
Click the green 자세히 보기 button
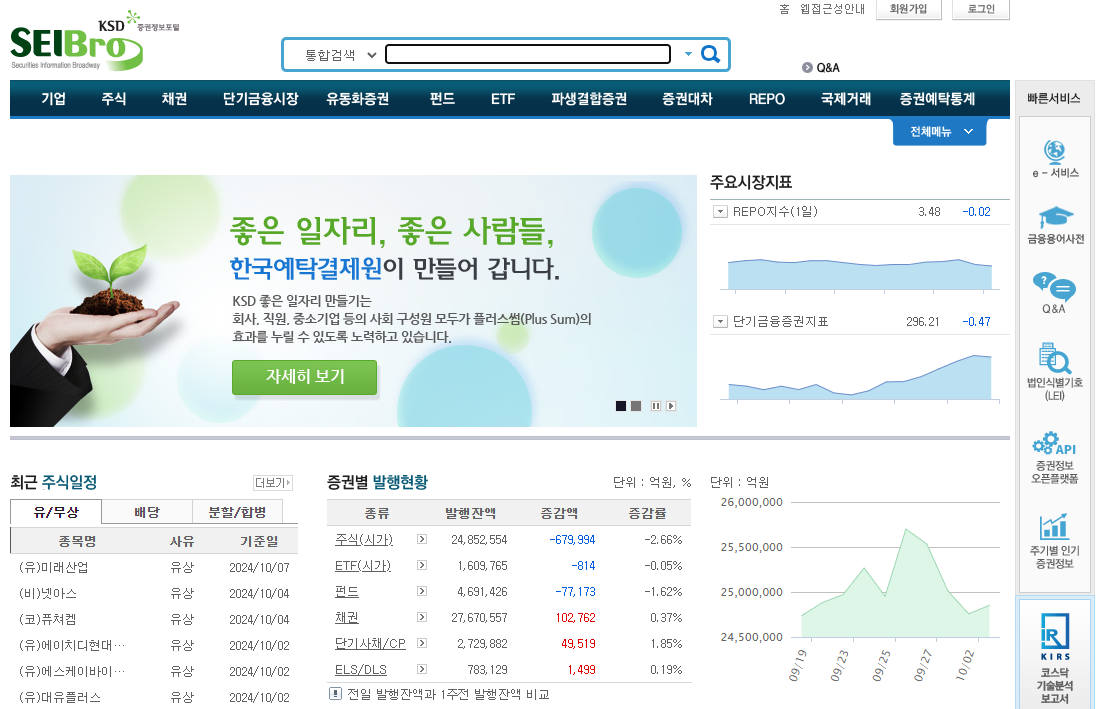coord(305,377)
